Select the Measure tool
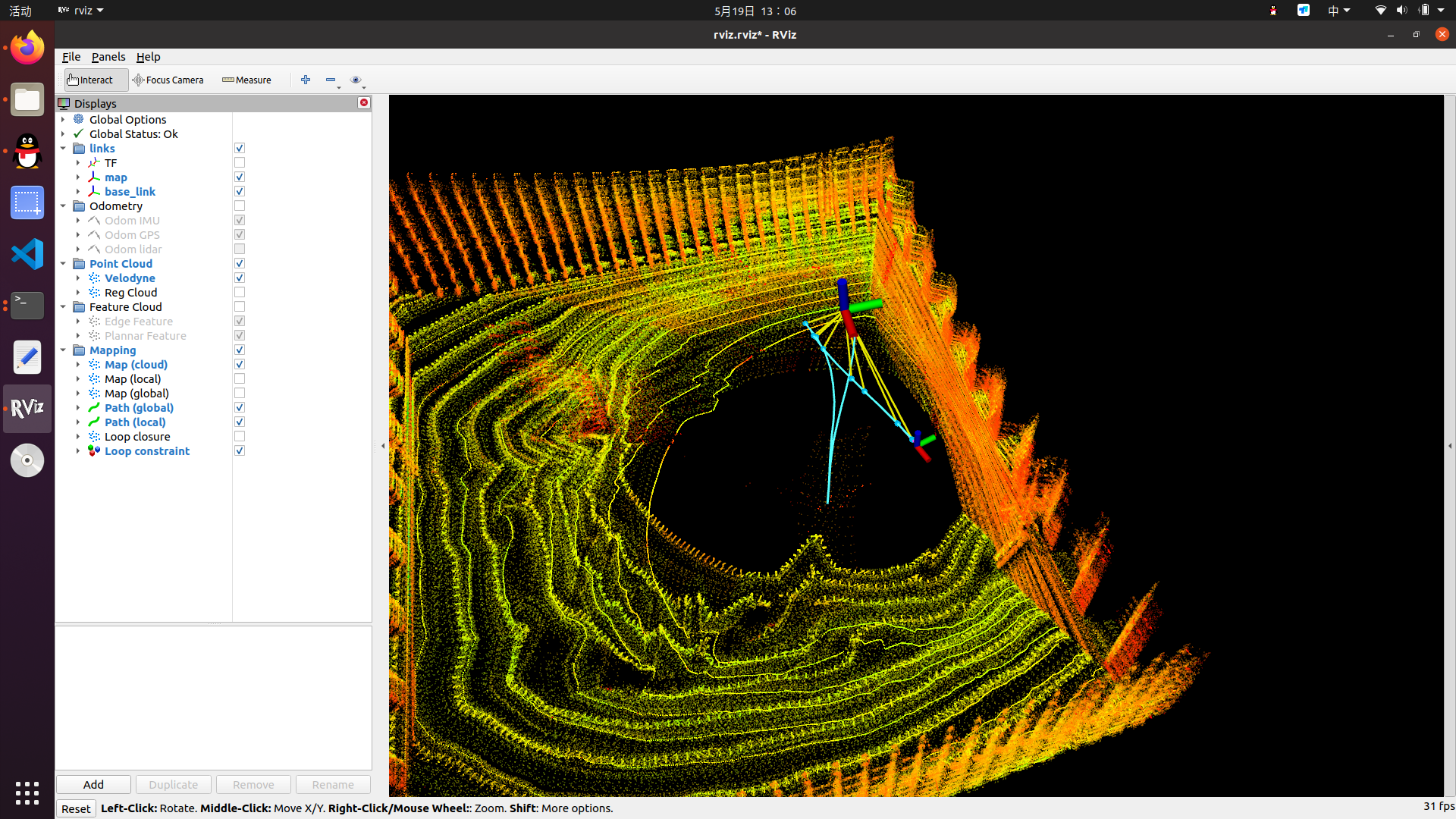The width and height of the screenshot is (1456, 819). (x=246, y=80)
